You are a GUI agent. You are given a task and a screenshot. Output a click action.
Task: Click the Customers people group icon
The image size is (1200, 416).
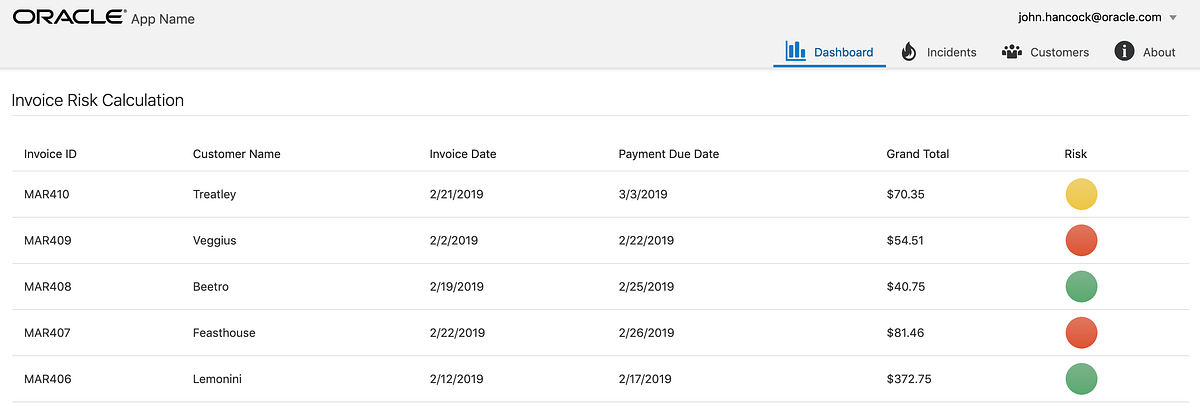point(1011,52)
